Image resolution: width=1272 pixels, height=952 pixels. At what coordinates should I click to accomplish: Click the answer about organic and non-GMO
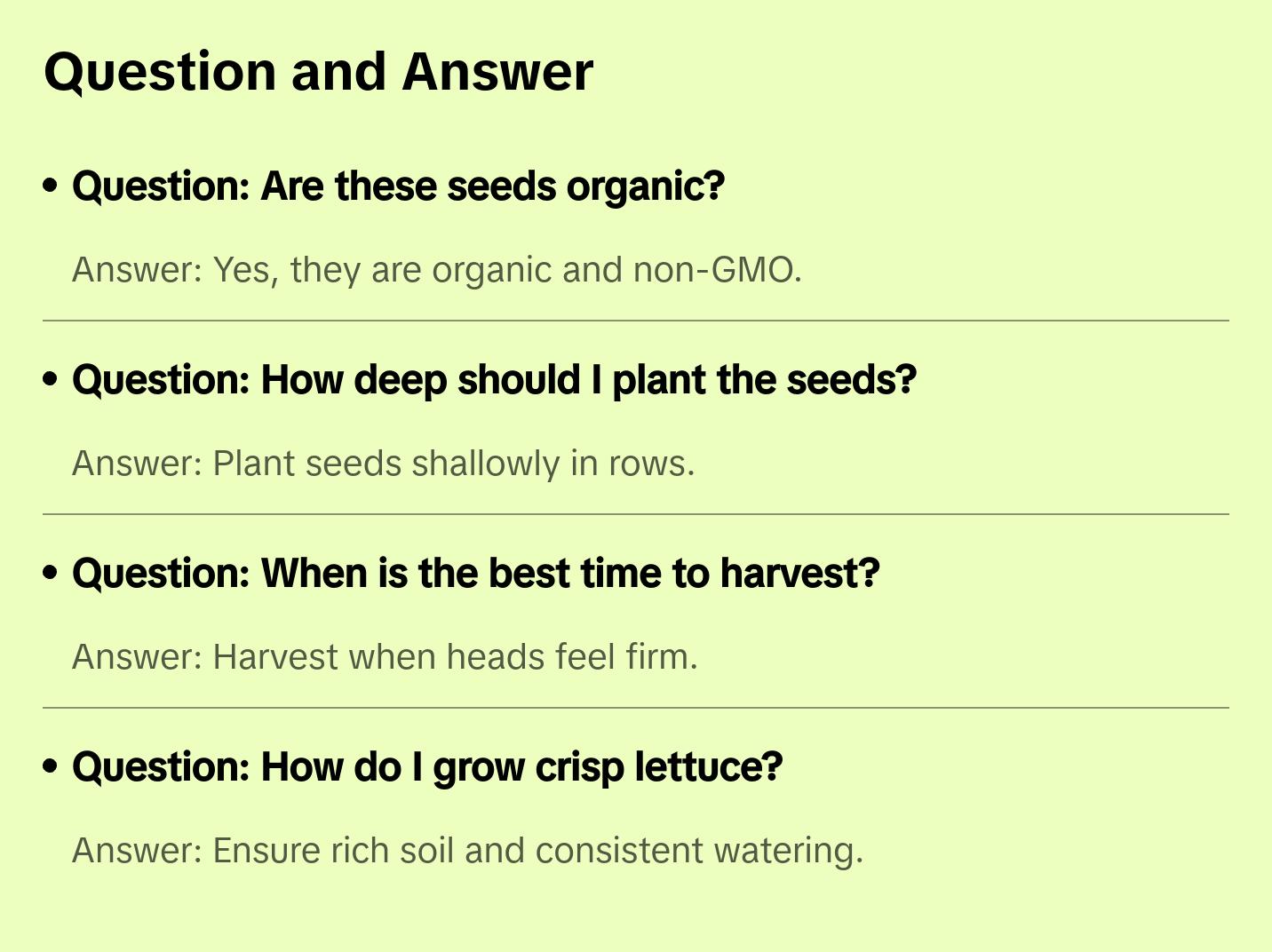[x=436, y=270]
